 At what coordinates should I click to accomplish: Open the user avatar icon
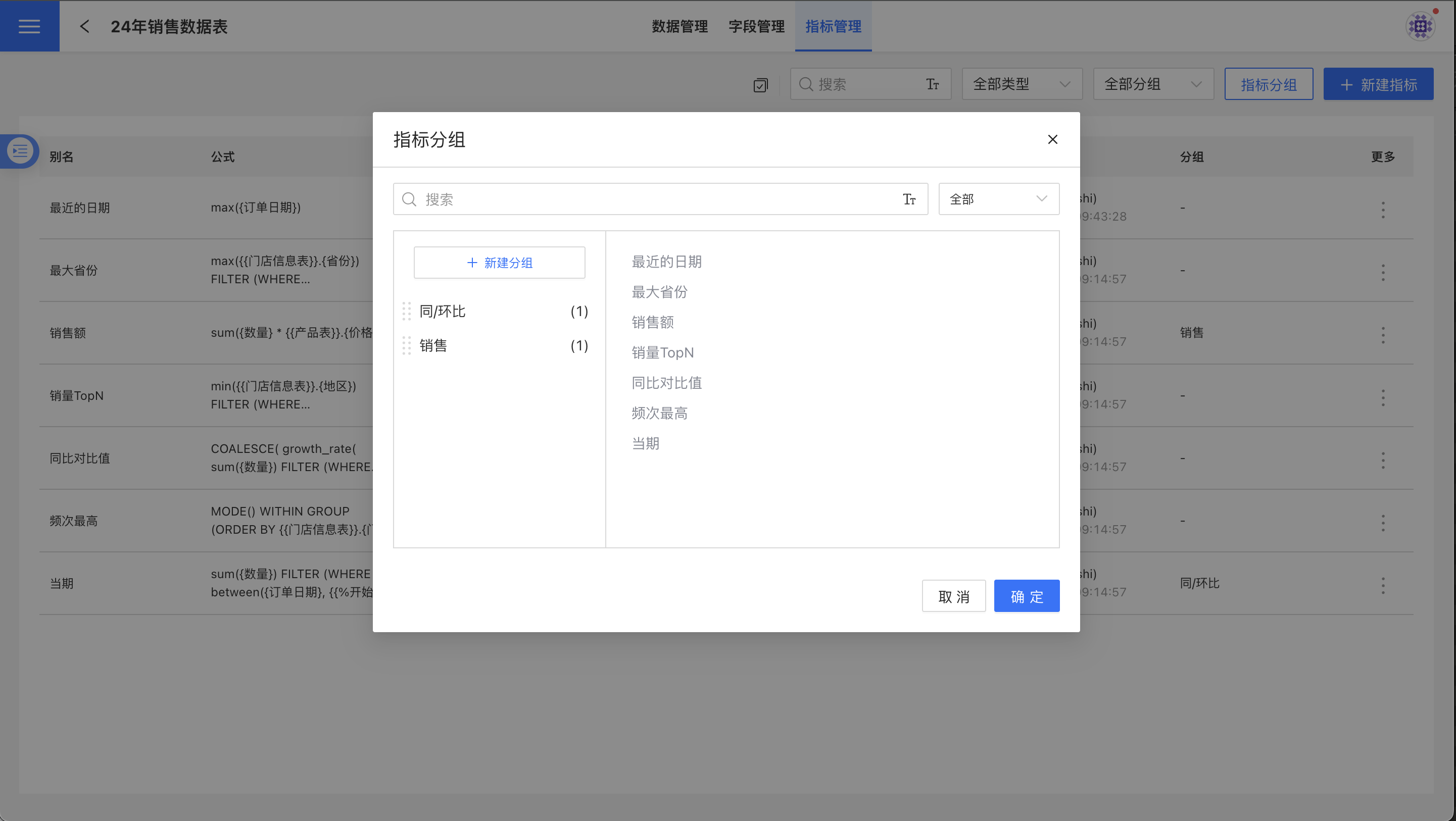[1420, 26]
